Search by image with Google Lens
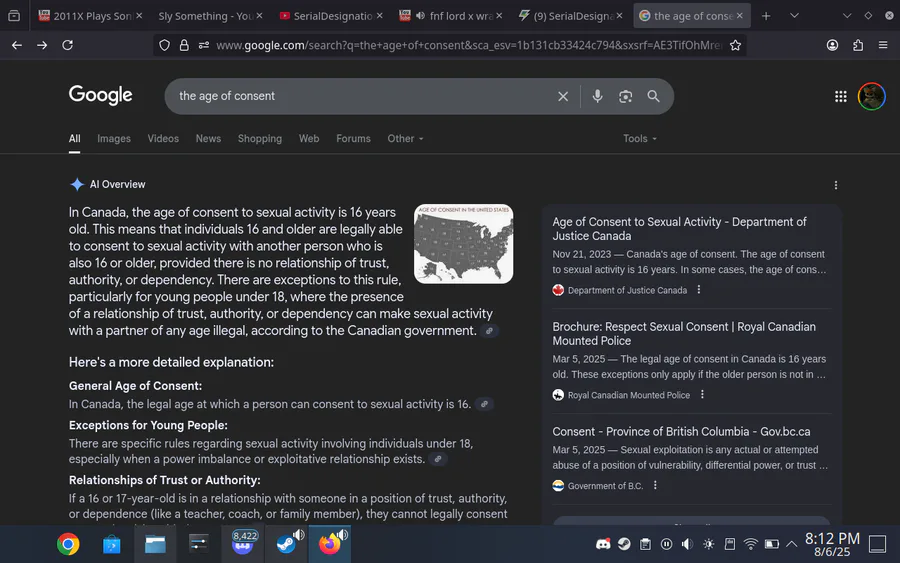 coord(626,96)
